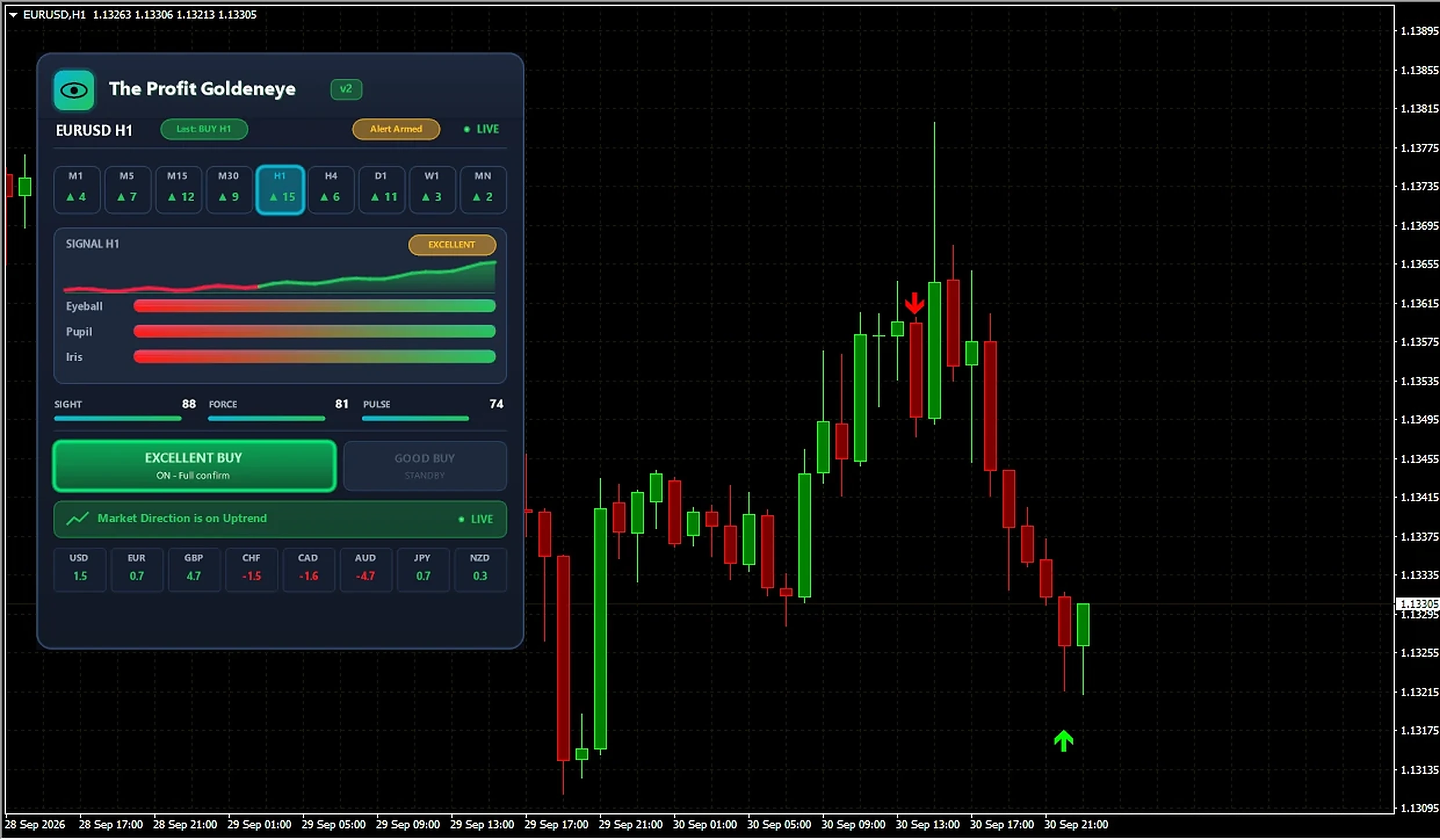Select the M15 timeframe tile
The image size is (1440, 840).
coord(178,190)
